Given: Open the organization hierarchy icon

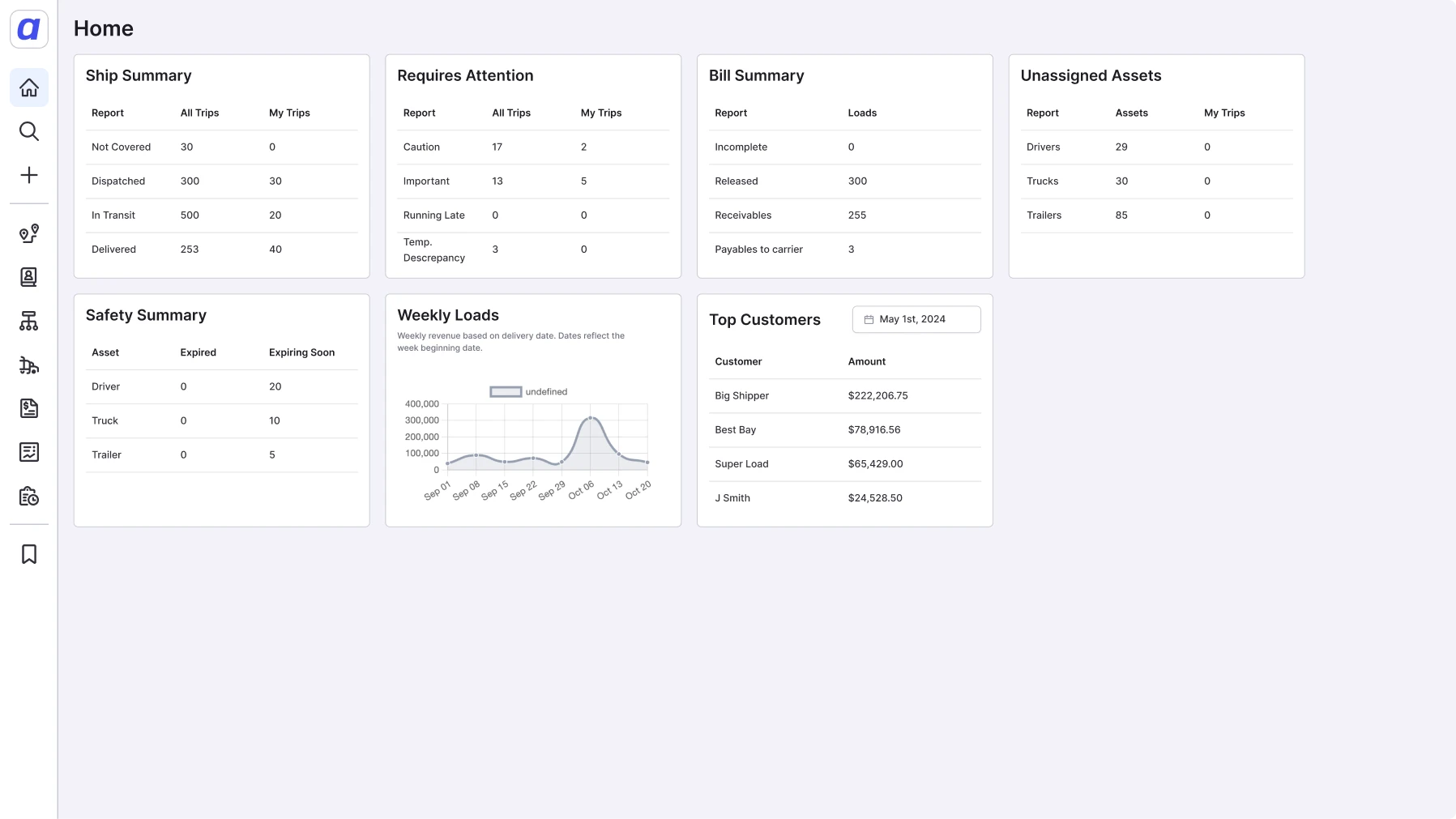Looking at the screenshot, I should coord(29,321).
